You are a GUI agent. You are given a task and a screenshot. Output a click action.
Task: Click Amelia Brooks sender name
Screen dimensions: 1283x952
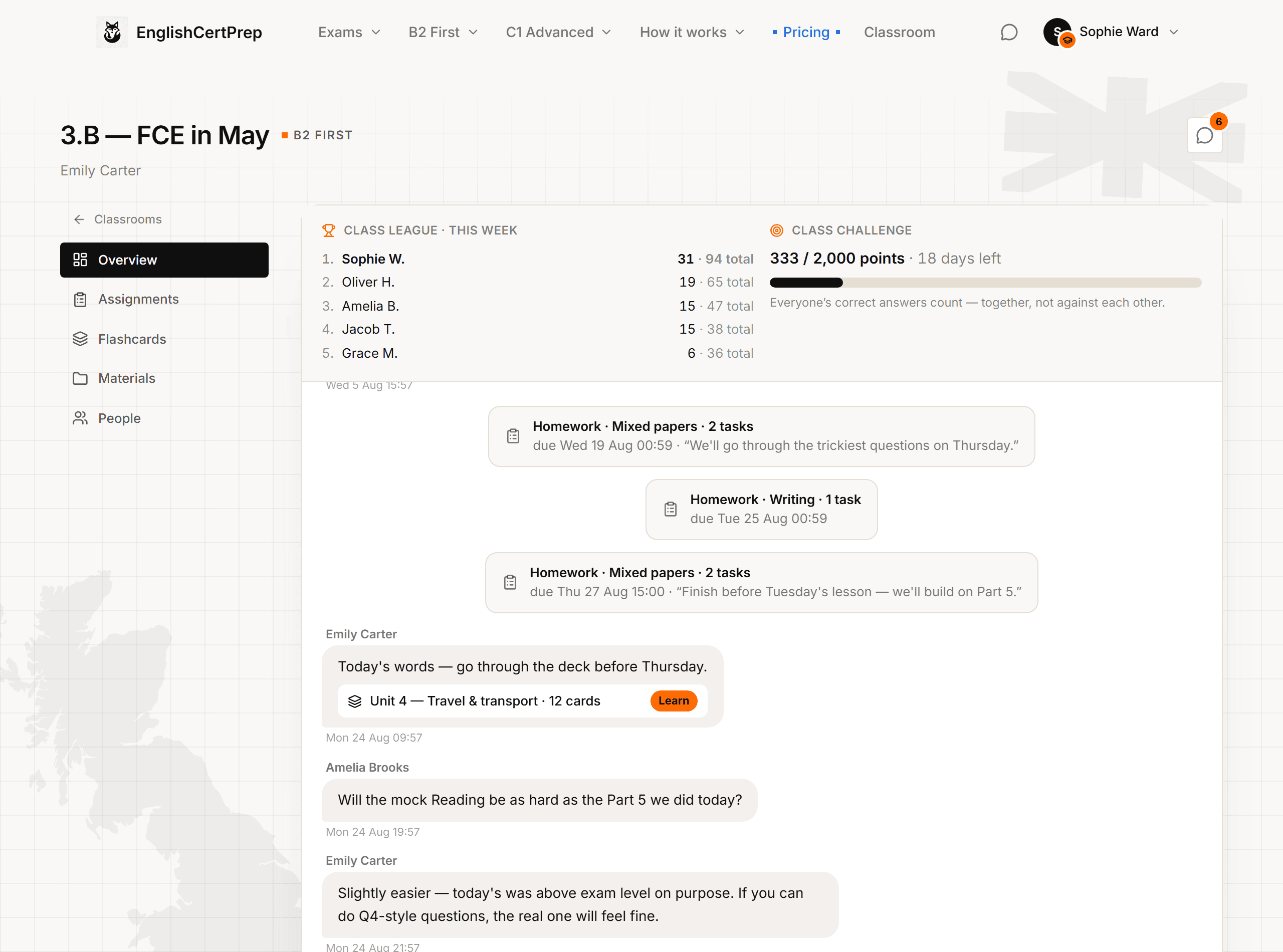point(367,768)
